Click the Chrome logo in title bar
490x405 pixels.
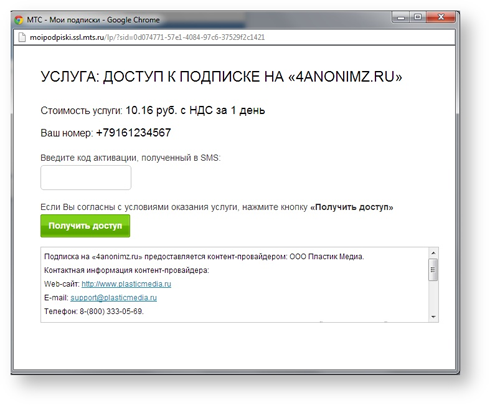click(x=19, y=20)
